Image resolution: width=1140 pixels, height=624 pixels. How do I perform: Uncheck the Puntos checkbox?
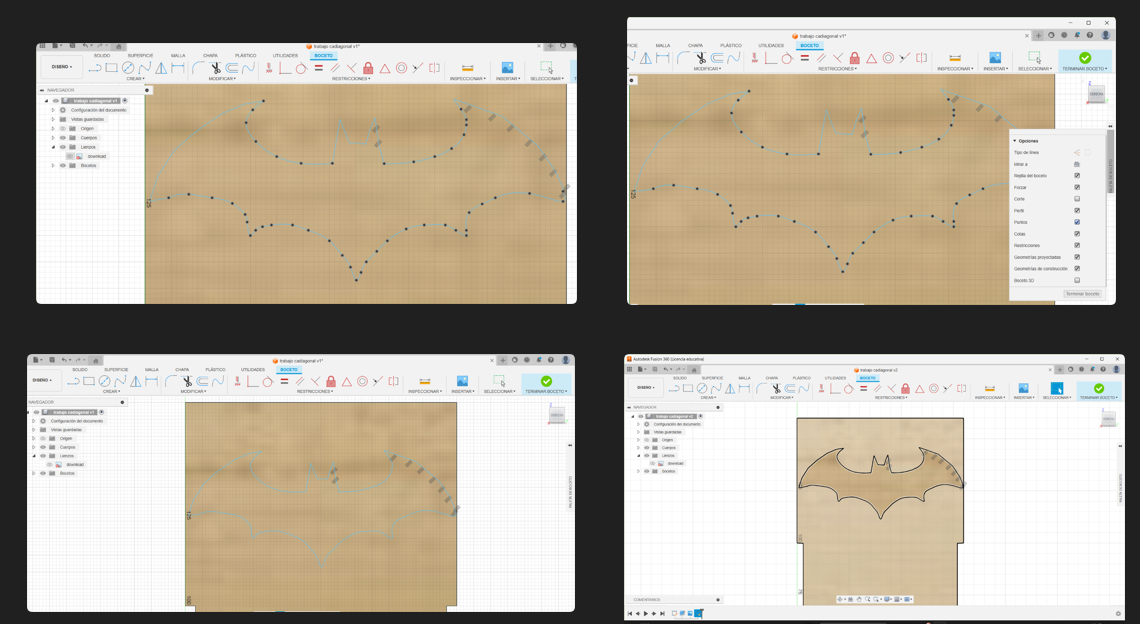point(1077,222)
